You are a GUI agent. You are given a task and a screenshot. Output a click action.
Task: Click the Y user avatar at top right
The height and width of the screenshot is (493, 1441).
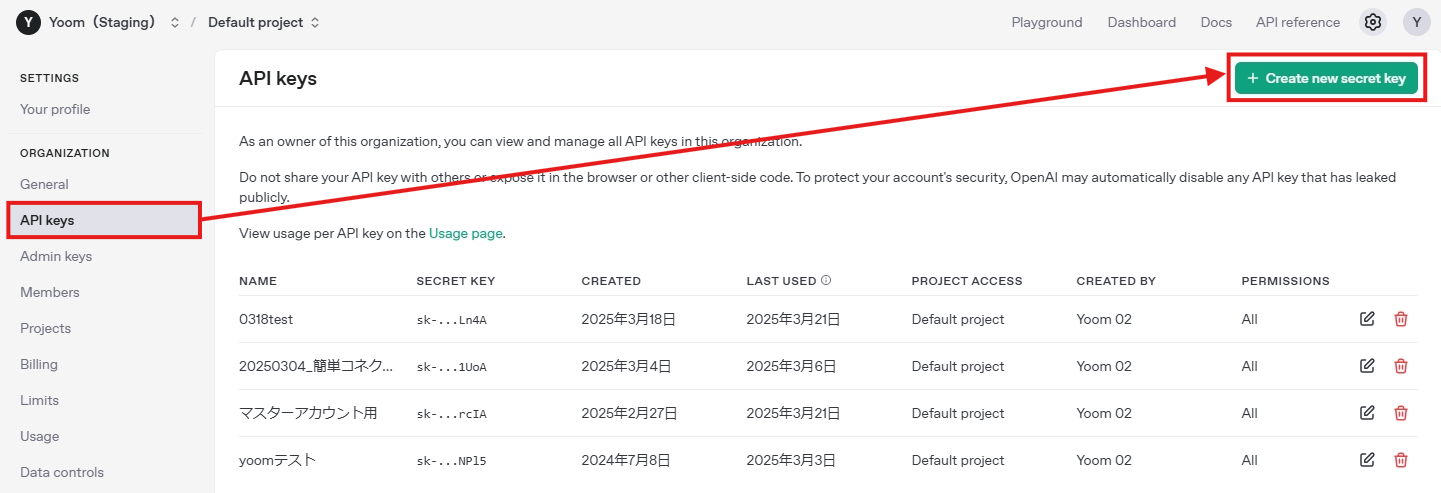tap(1416, 22)
